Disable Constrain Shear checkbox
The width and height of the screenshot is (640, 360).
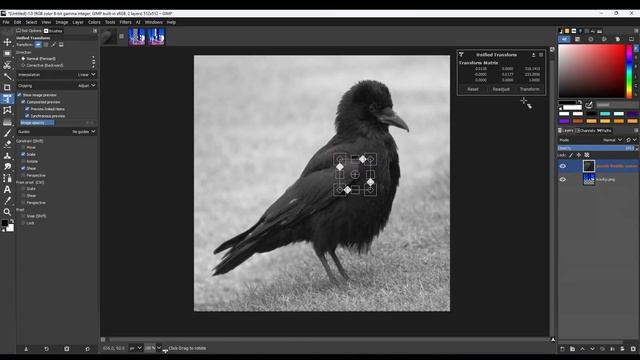point(23,168)
